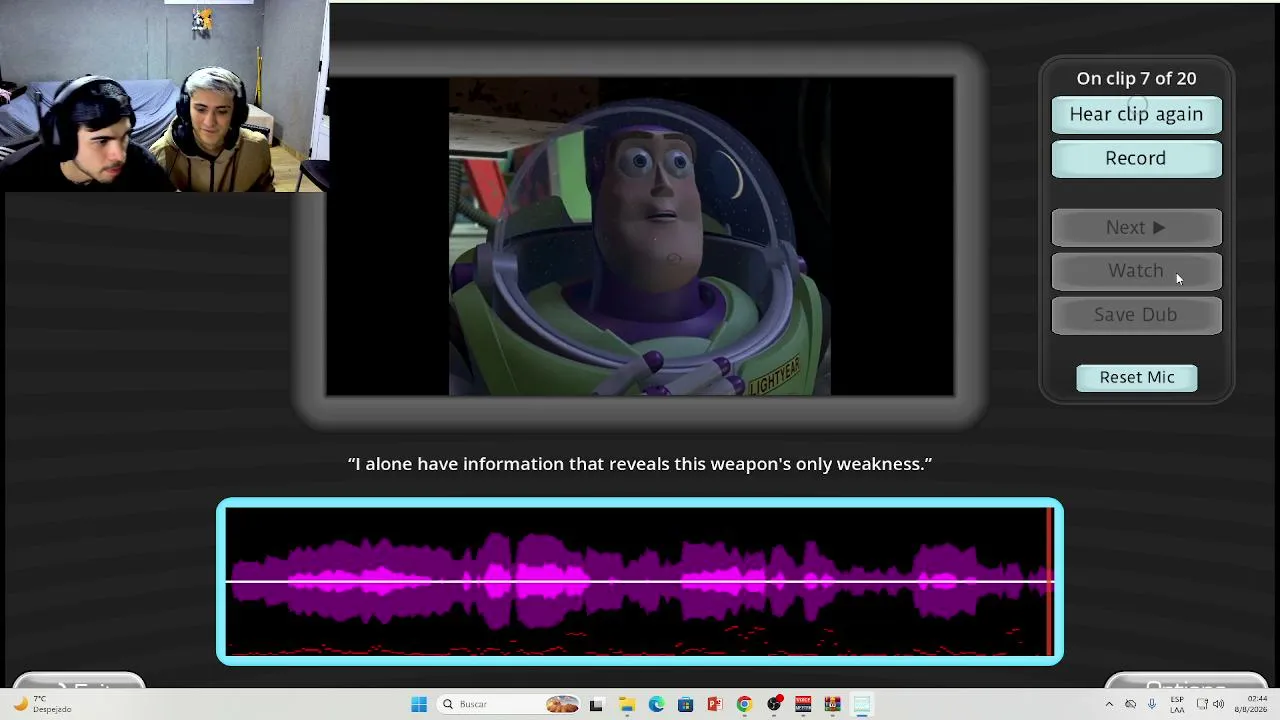Open the WinRAR taskbar icon

click(x=832, y=704)
